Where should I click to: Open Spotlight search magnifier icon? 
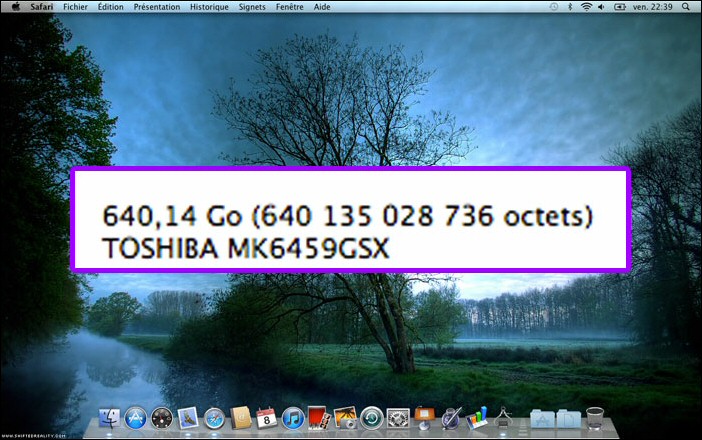pos(686,7)
